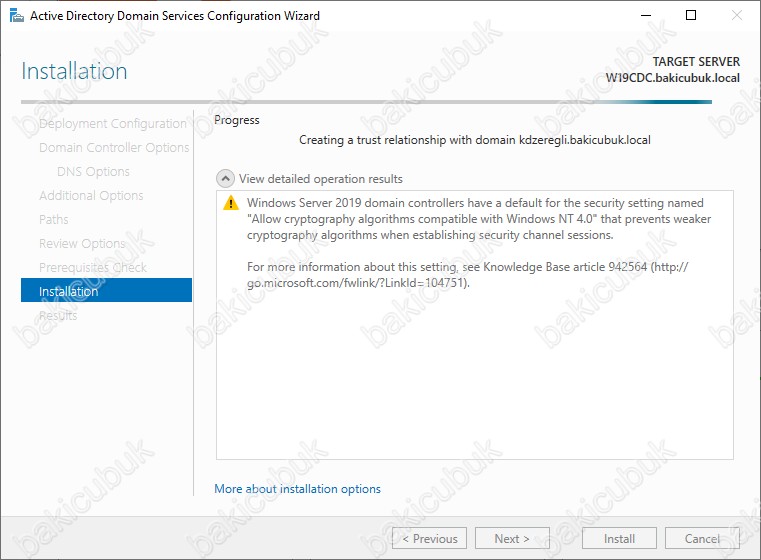Select the Paths step
The height and width of the screenshot is (560, 761).
coord(53,219)
